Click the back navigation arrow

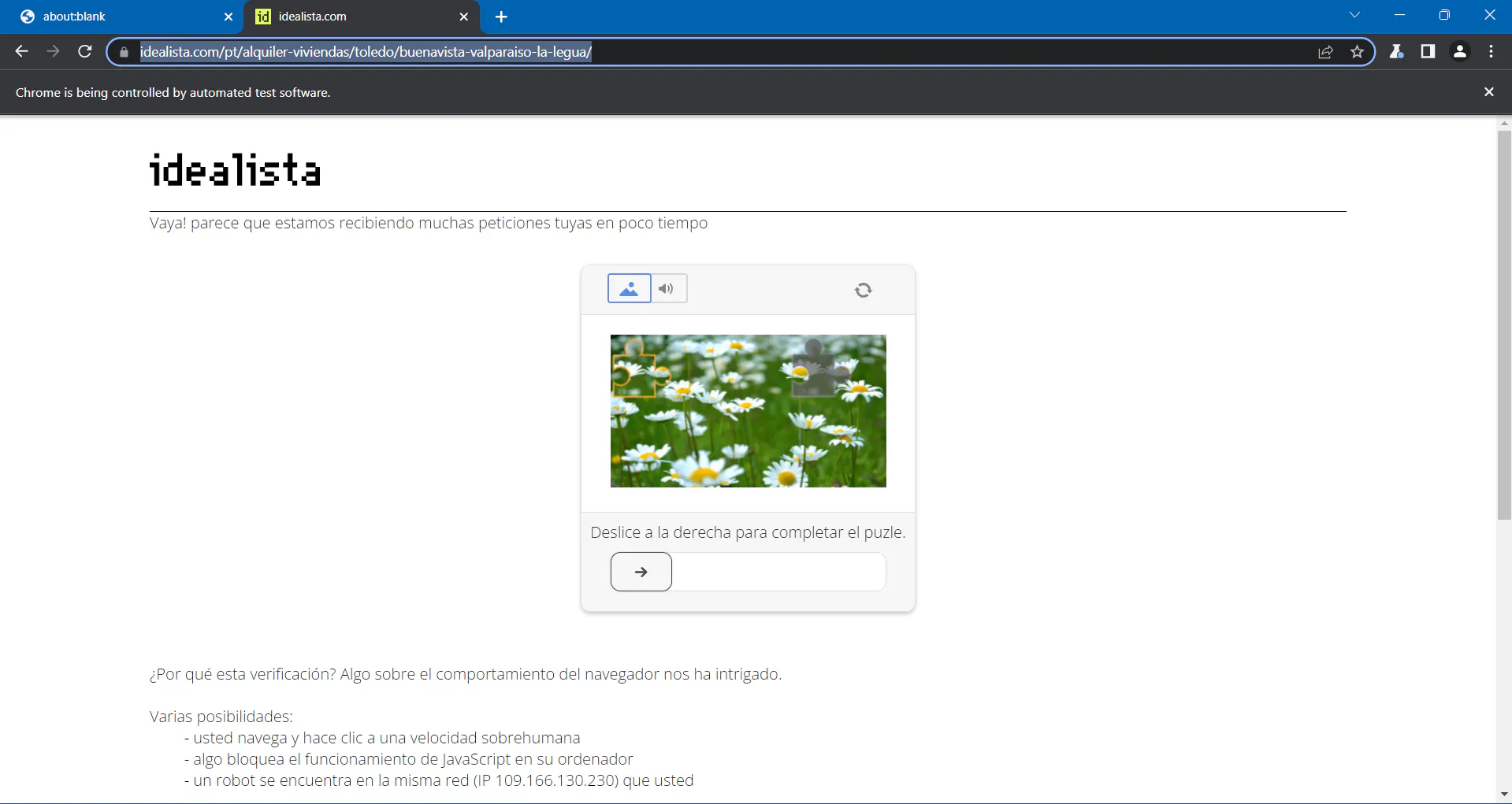(x=20, y=51)
